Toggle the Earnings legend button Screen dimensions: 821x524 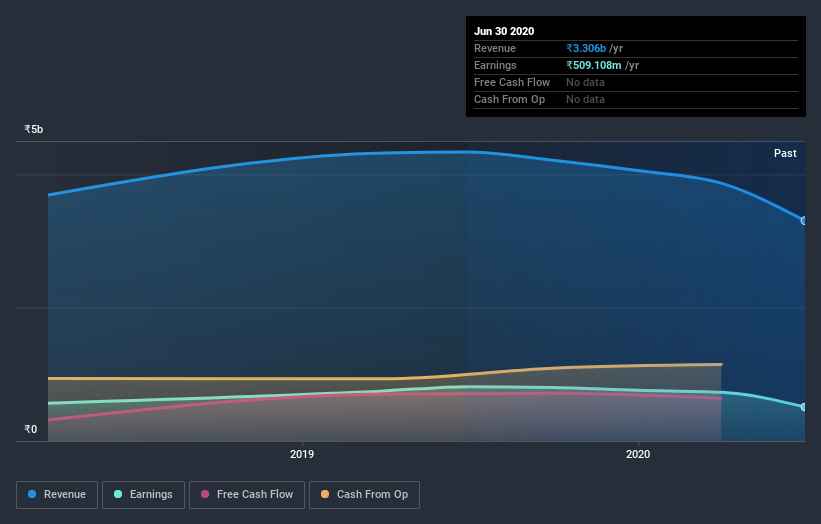pyautogui.click(x=143, y=495)
